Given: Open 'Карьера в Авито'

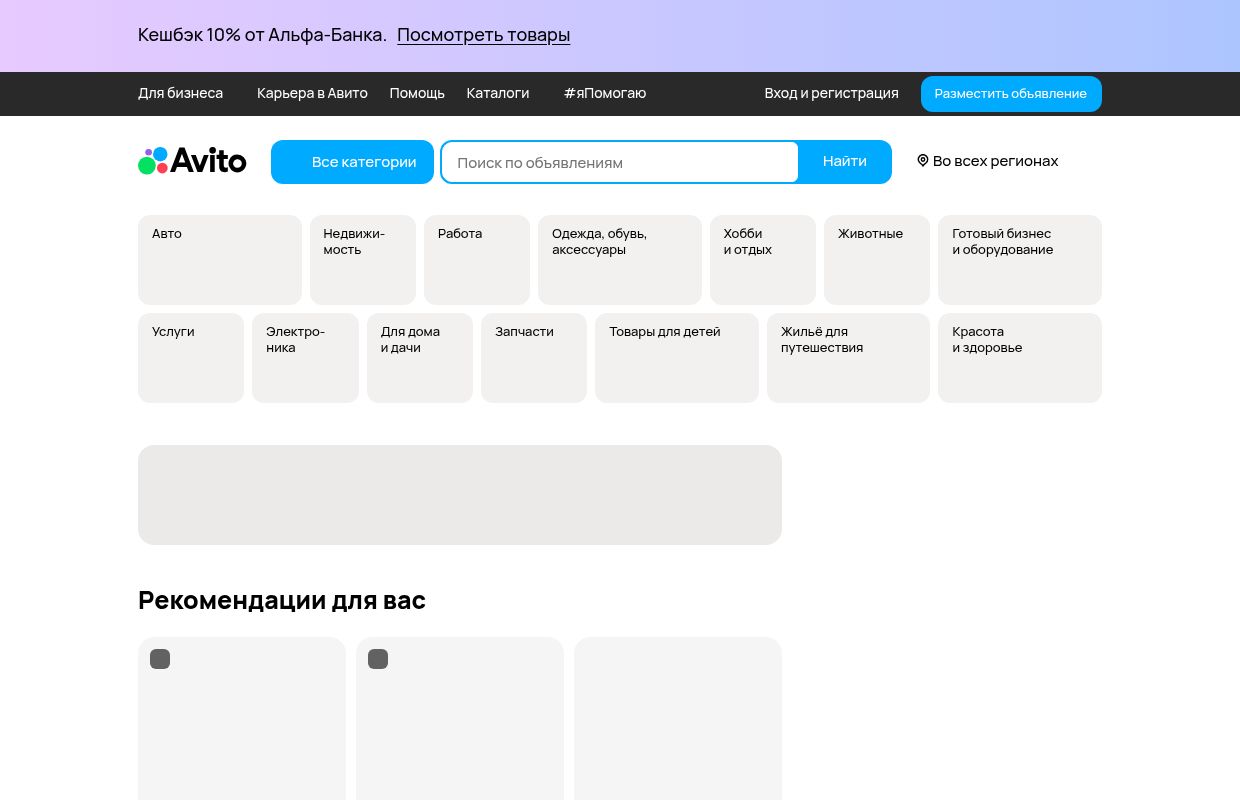Looking at the screenshot, I should click(312, 93).
